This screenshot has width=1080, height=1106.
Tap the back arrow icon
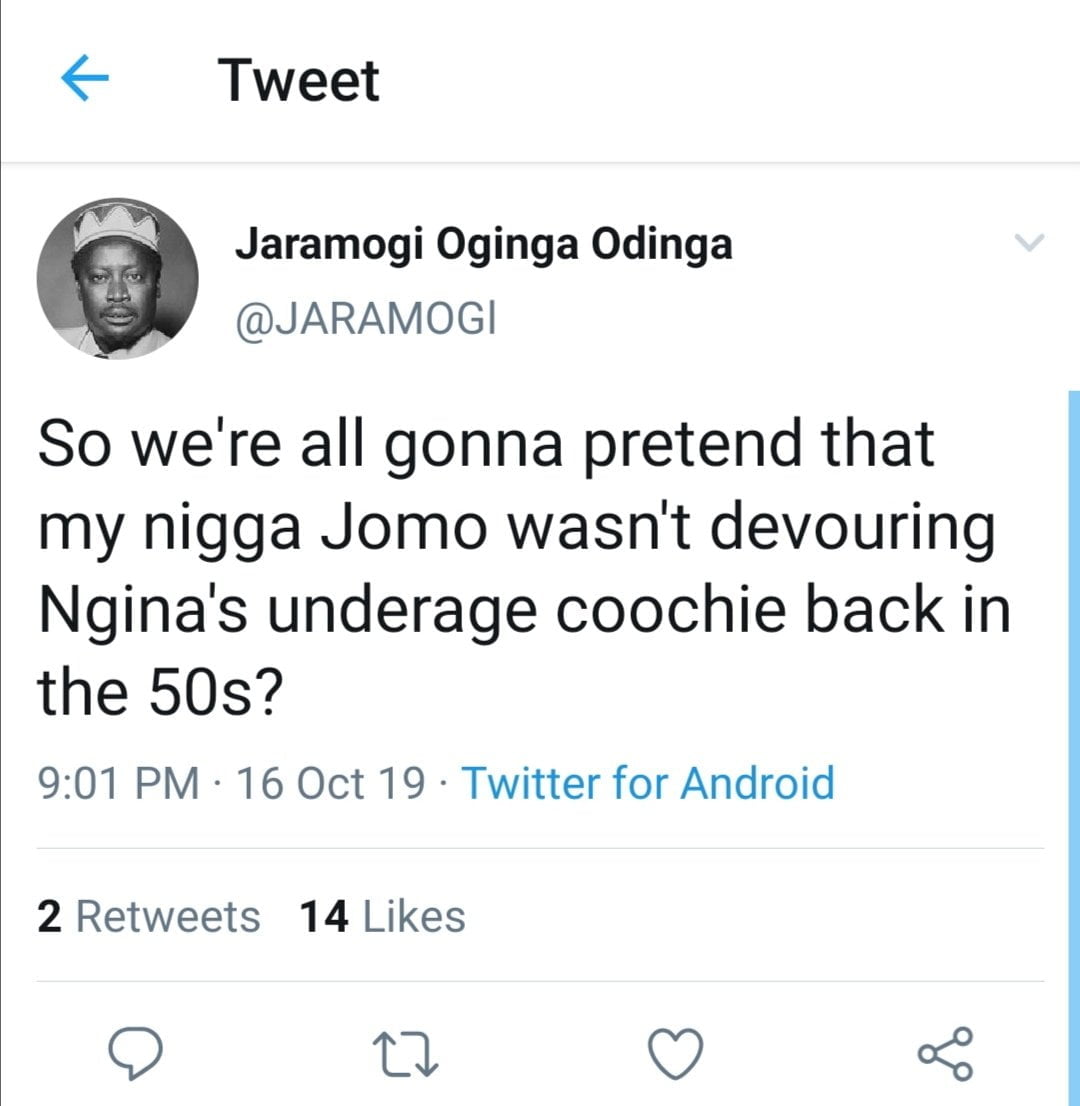[x=85, y=81]
